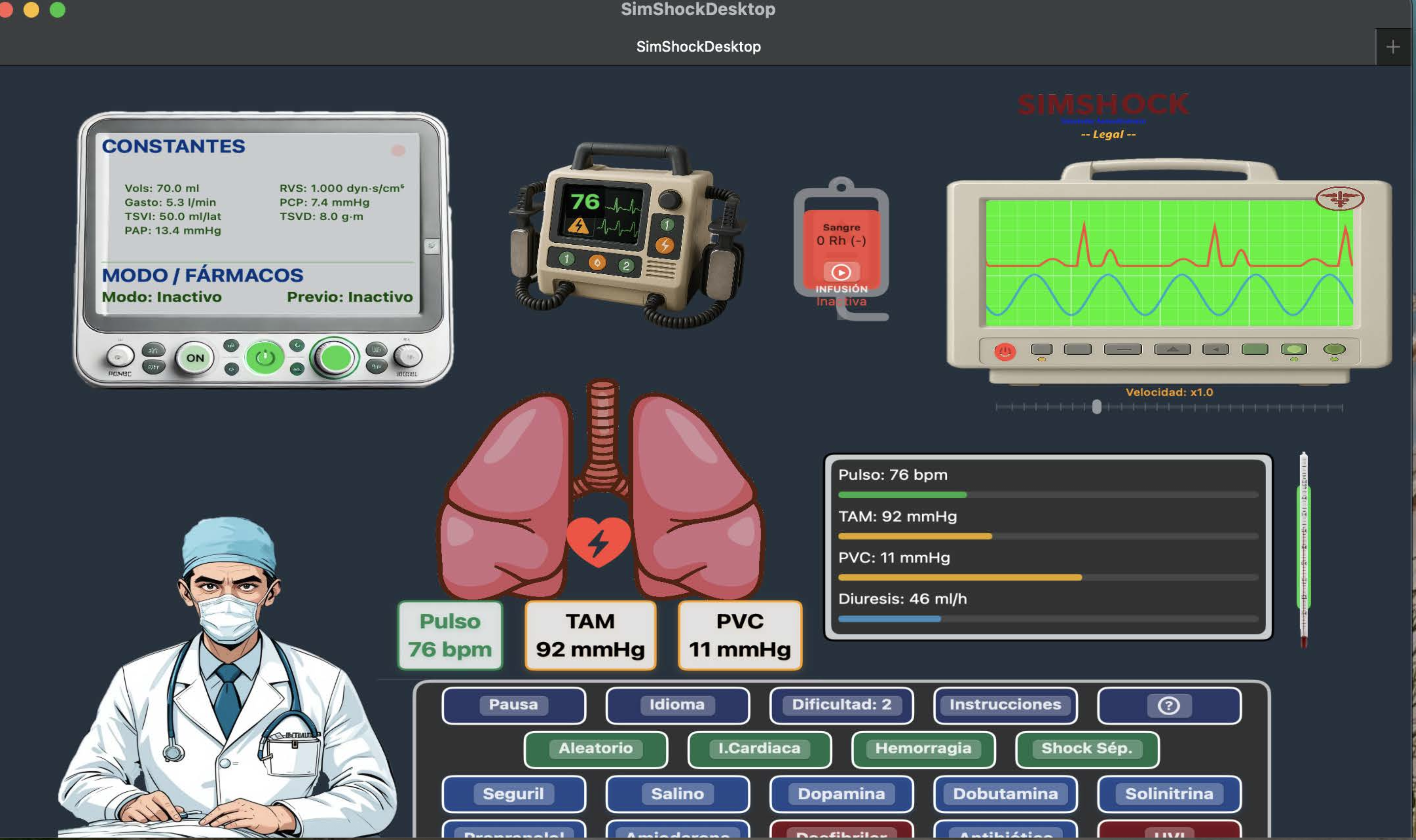Toggle the ON button on the ventilator
This screenshot has width=1416, height=840.
click(195, 358)
